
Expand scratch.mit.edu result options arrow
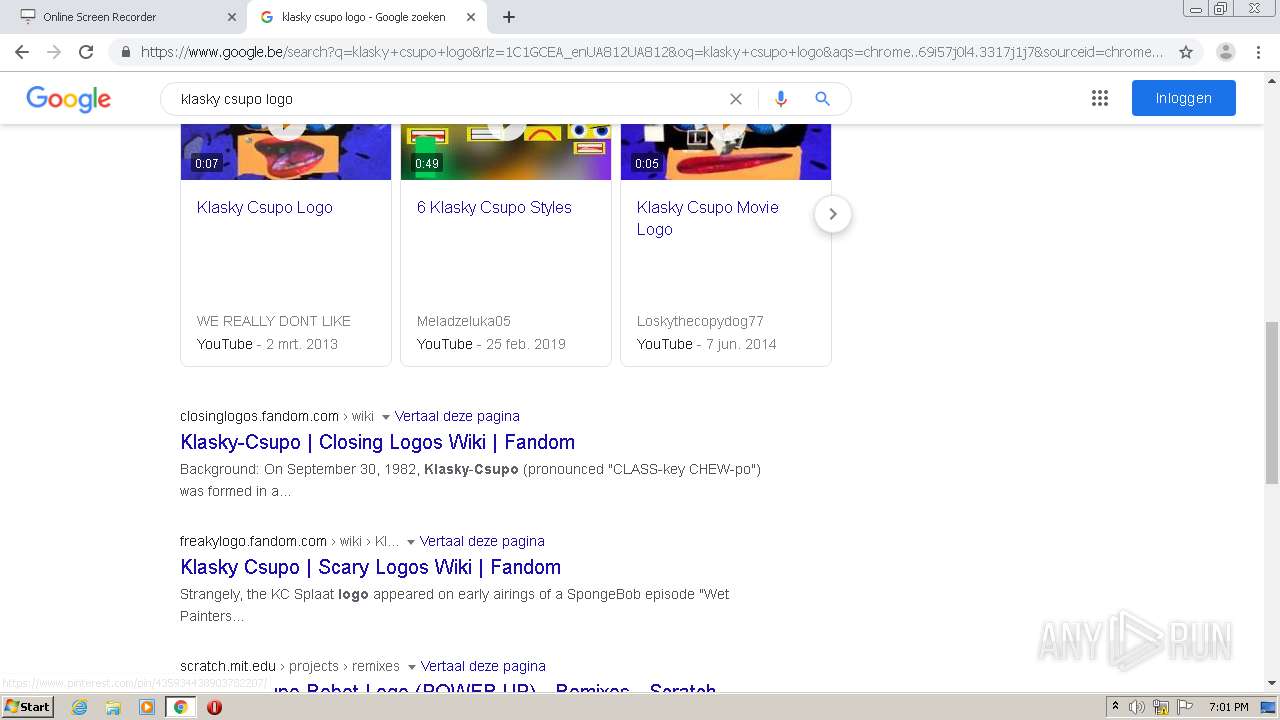tap(412, 667)
